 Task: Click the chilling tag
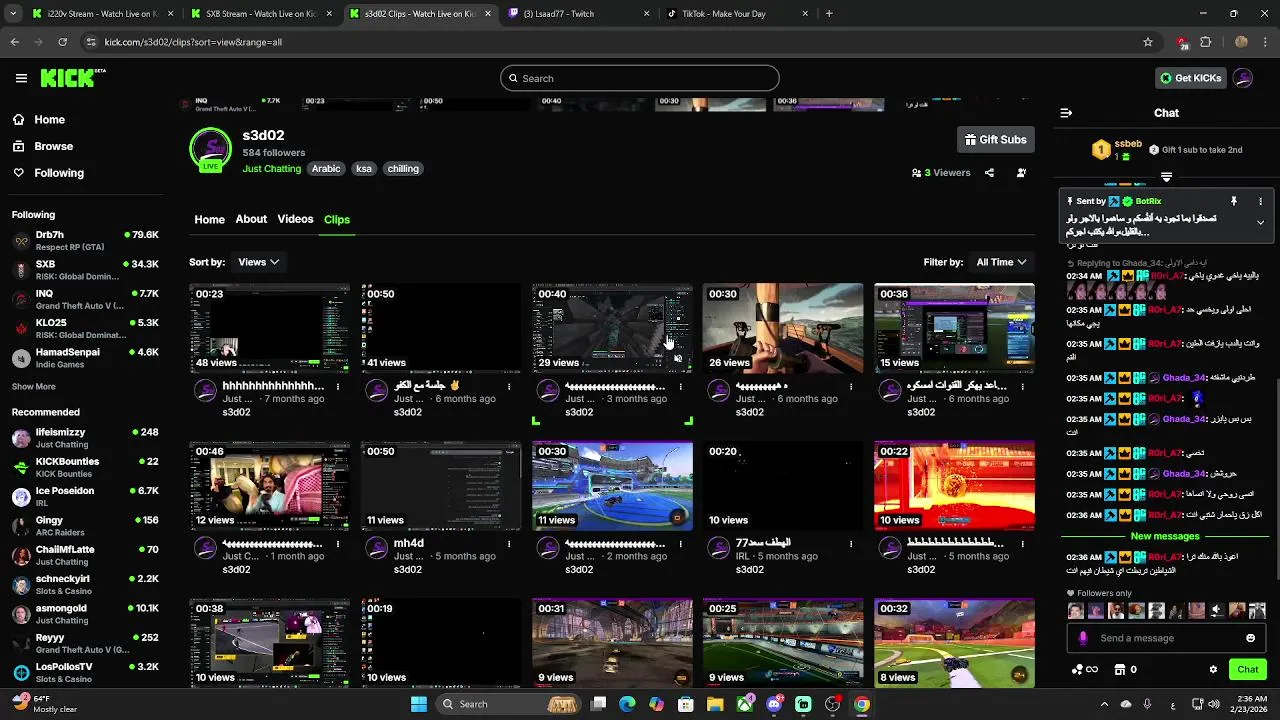(x=403, y=169)
